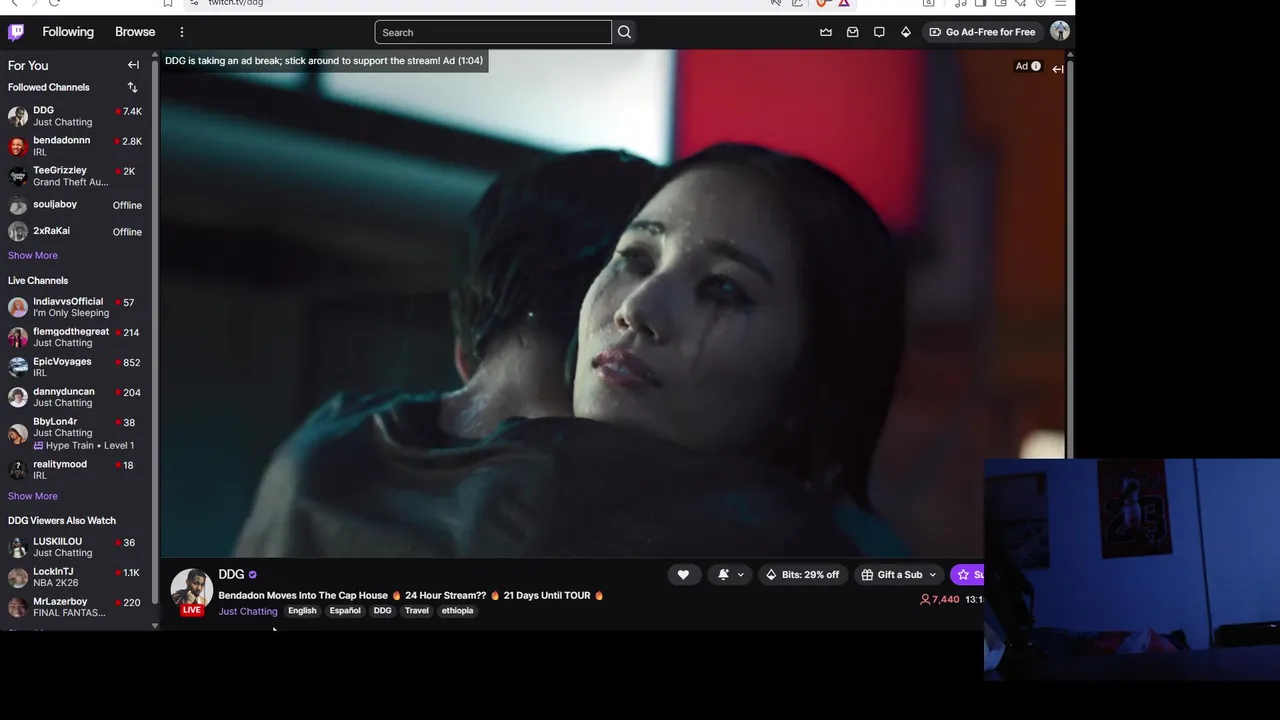Screen dimensions: 1280x720
Task: Open the whispers chat bubble icon
Action: pyautogui.click(x=879, y=32)
